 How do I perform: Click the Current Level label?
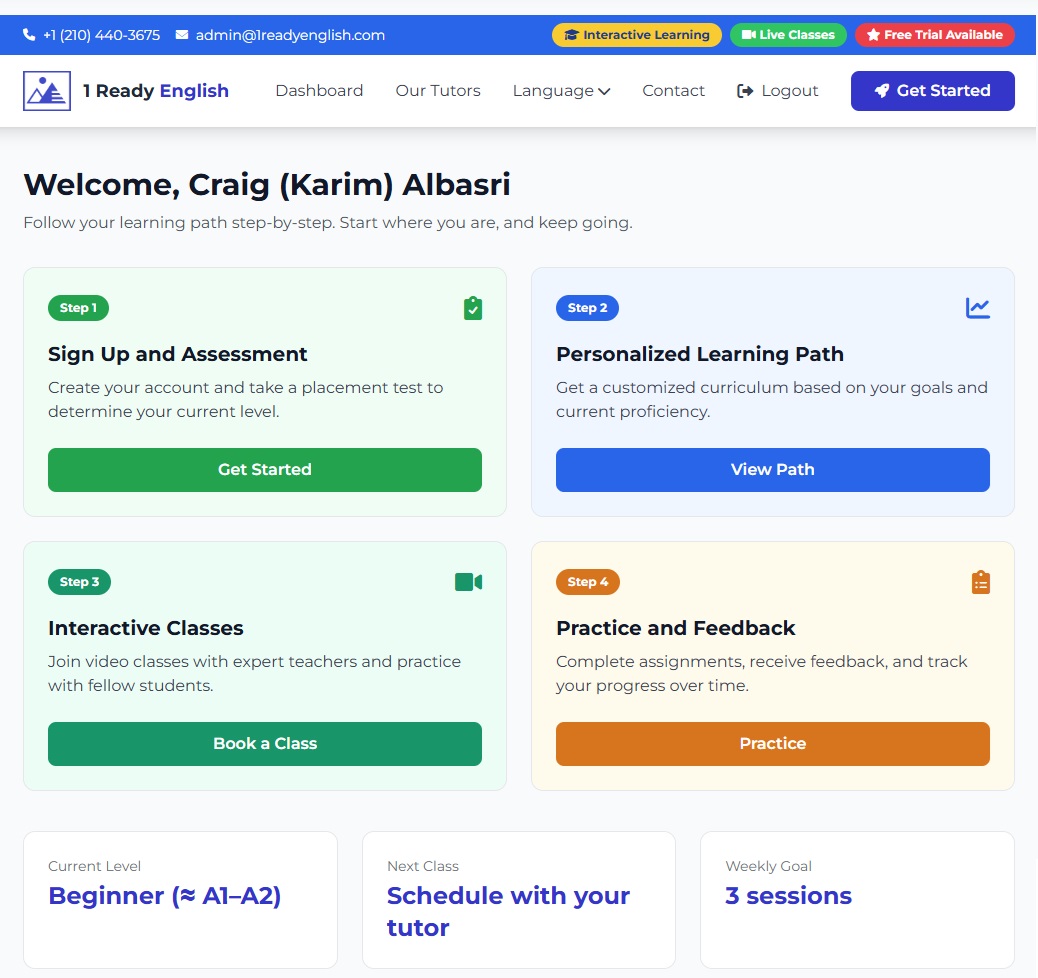95,866
